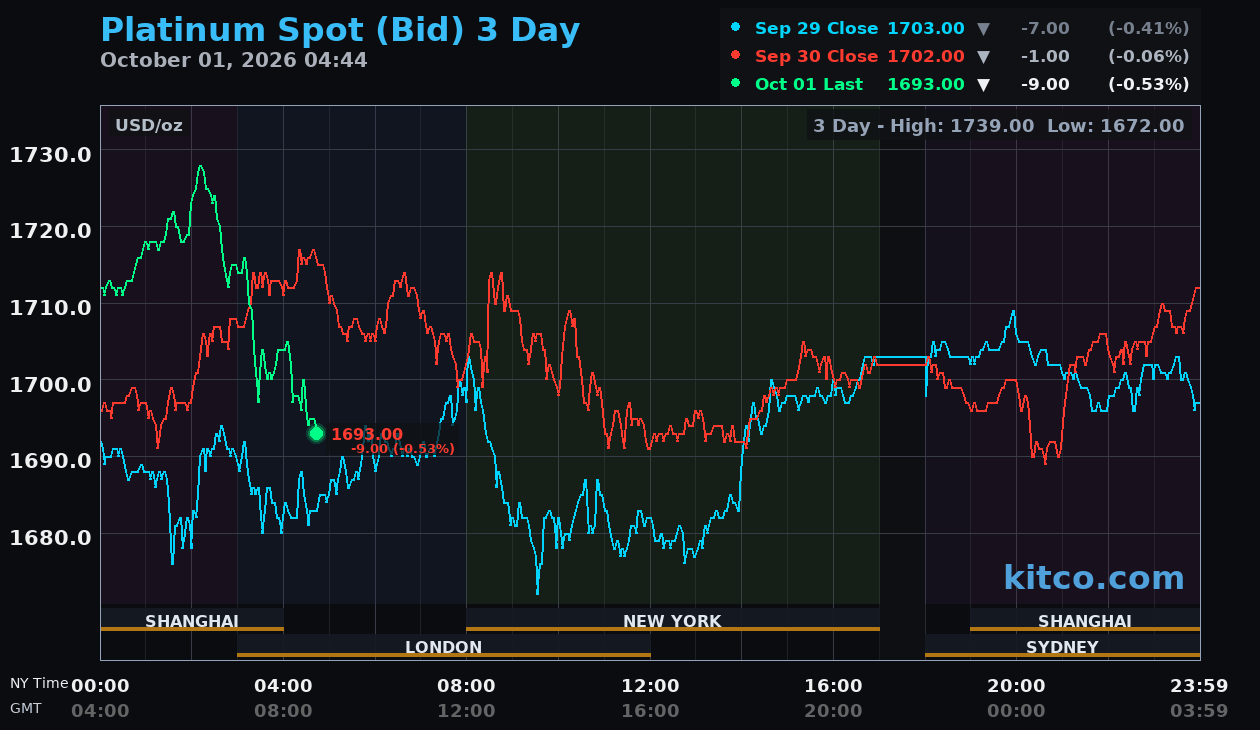Click the 1693.00 last value in legend
This screenshot has width=1260, height=730.
[x=926, y=85]
